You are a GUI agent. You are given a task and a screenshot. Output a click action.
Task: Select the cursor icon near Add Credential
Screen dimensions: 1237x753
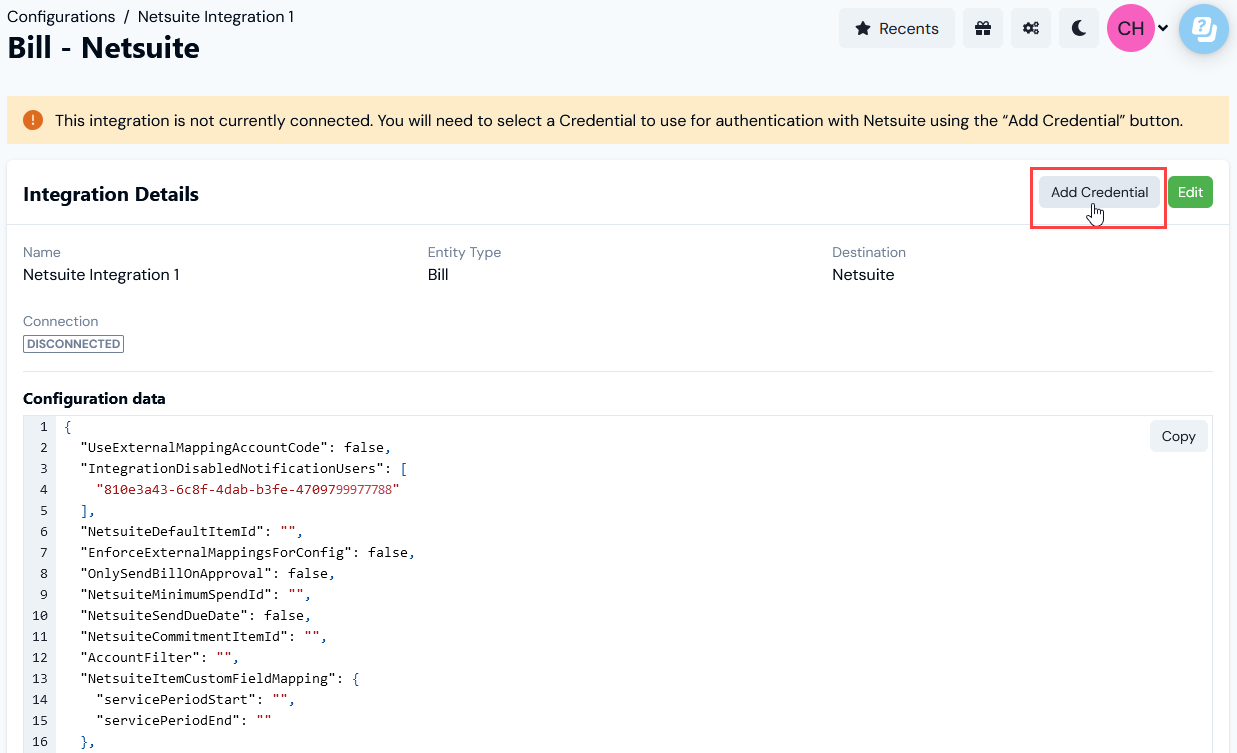(1095, 212)
